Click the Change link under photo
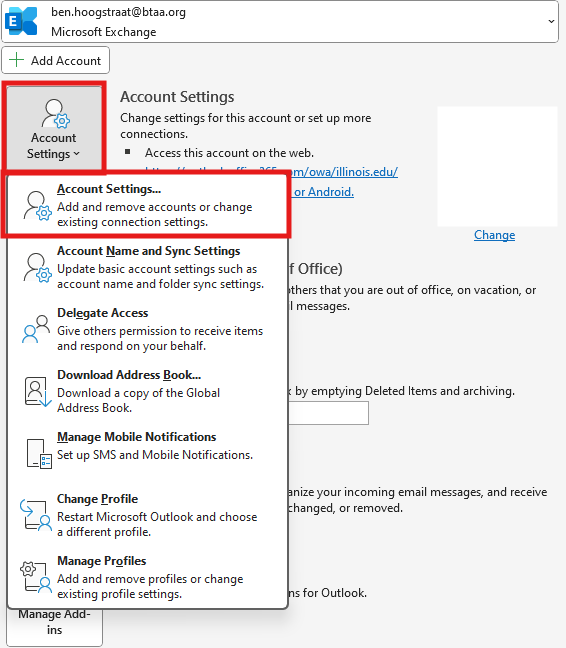The height and width of the screenshot is (648, 566). pos(494,235)
